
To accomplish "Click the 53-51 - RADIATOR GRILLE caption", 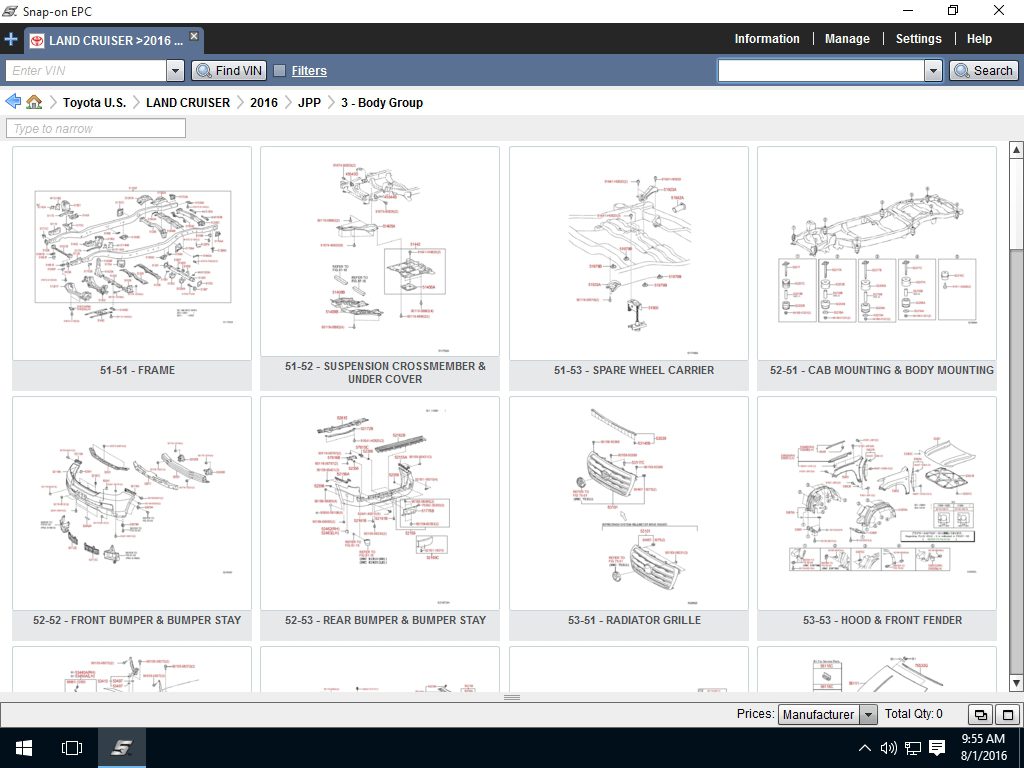I will [x=634, y=620].
